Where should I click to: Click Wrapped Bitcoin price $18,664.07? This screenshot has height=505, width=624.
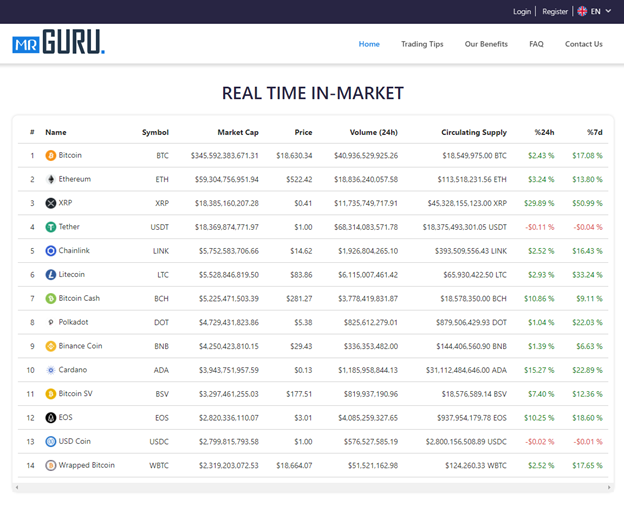tap(294, 466)
